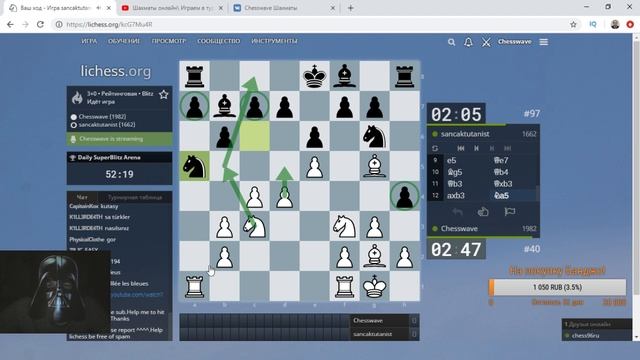Open the notifications bell

(x=468, y=42)
